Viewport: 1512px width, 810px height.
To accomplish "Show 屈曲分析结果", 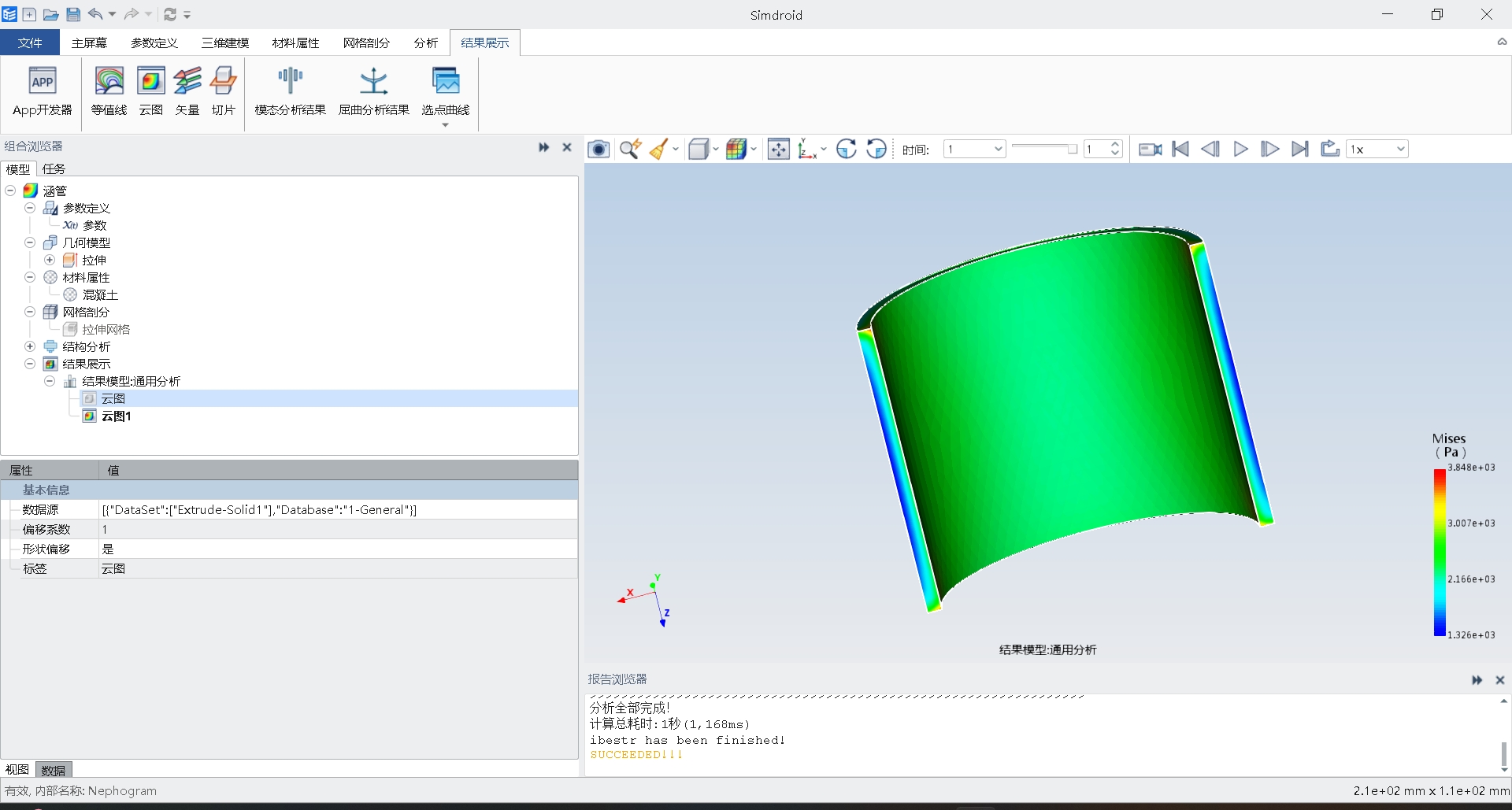I will (x=373, y=91).
